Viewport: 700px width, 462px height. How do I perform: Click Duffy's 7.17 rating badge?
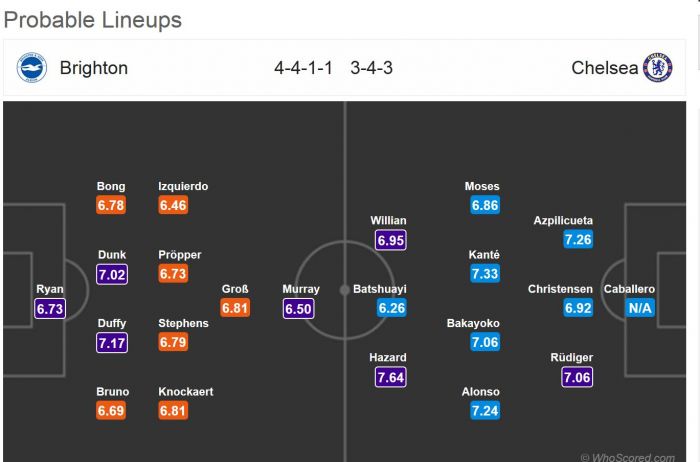[111, 343]
